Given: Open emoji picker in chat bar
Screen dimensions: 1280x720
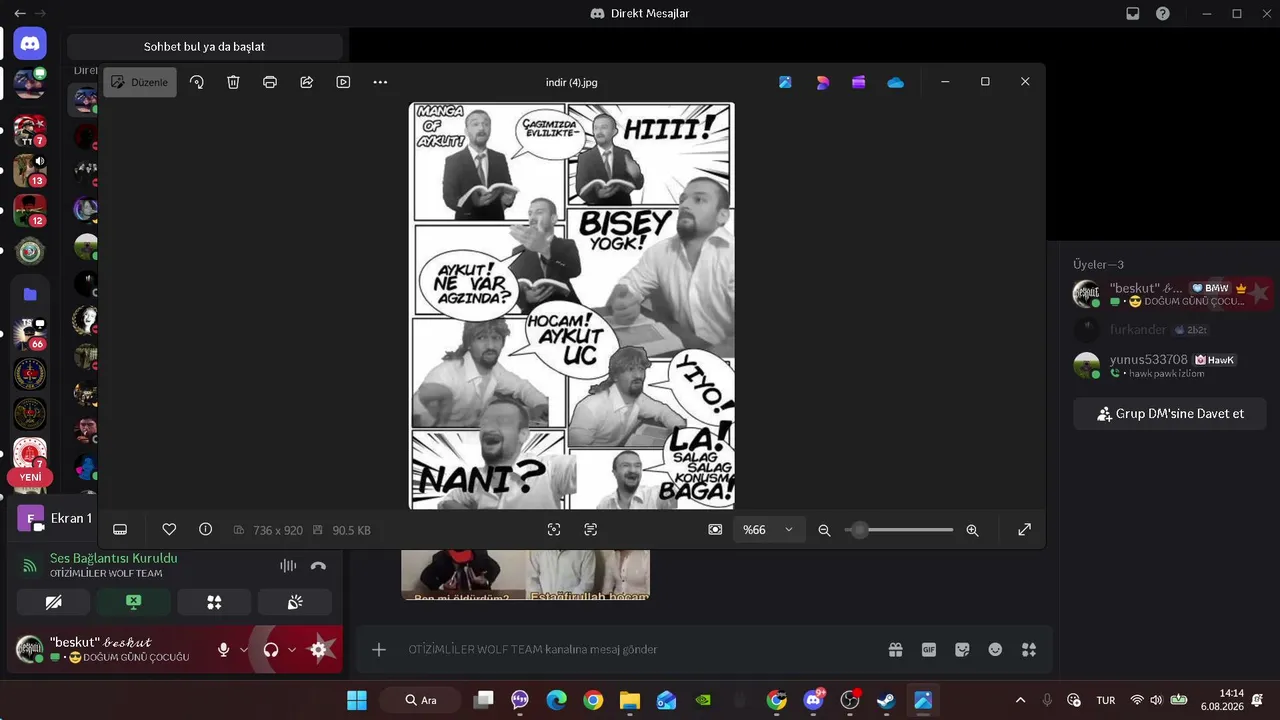Looking at the screenshot, I should (x=995, y=649).
